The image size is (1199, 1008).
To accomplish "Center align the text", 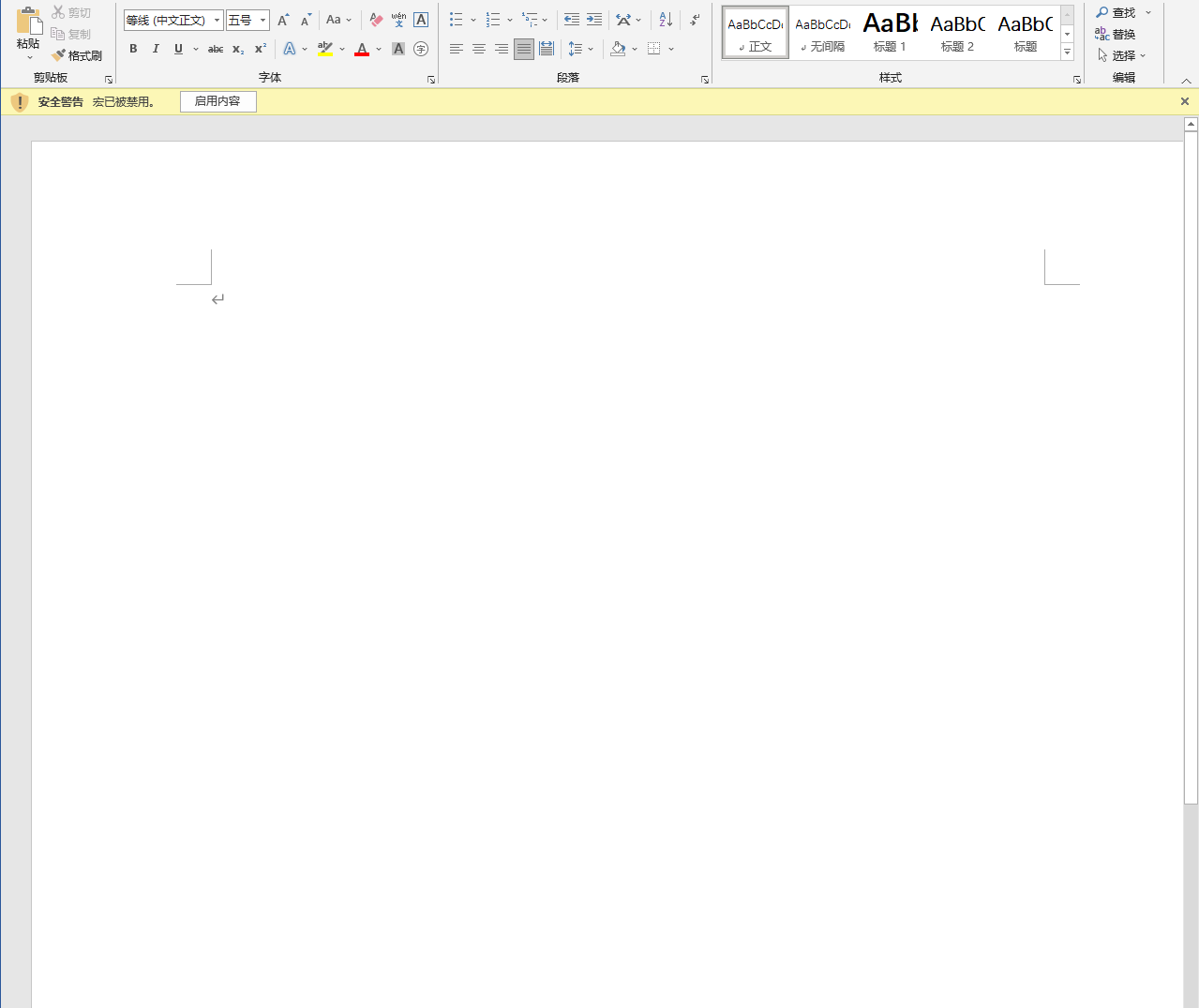I will tap(479, 49).
